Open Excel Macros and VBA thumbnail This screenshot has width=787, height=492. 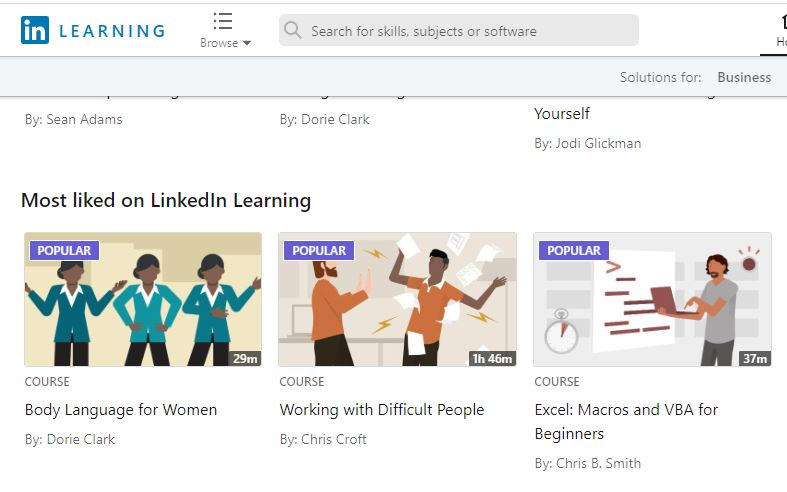click(652, 299)
